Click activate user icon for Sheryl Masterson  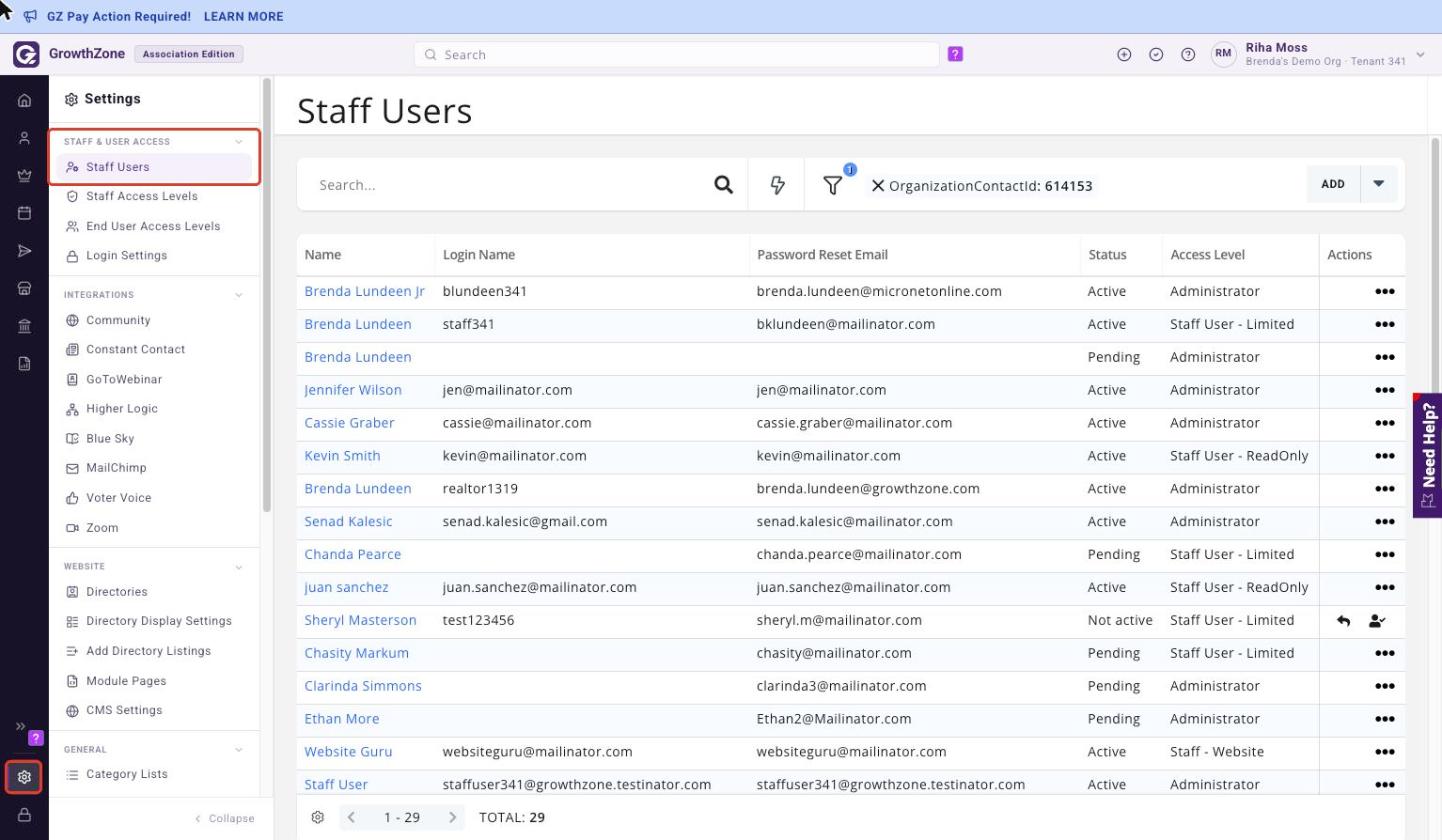tap(1377, 621)
